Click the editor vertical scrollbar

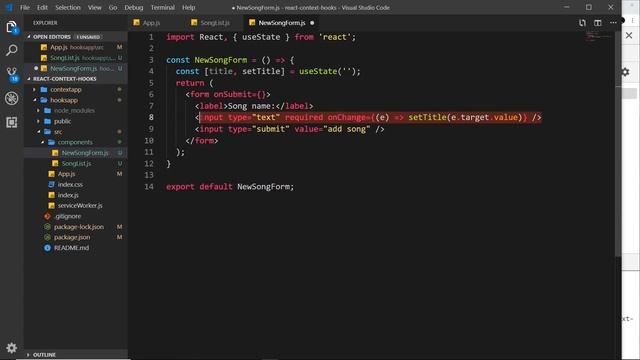[x=618, y=143]
